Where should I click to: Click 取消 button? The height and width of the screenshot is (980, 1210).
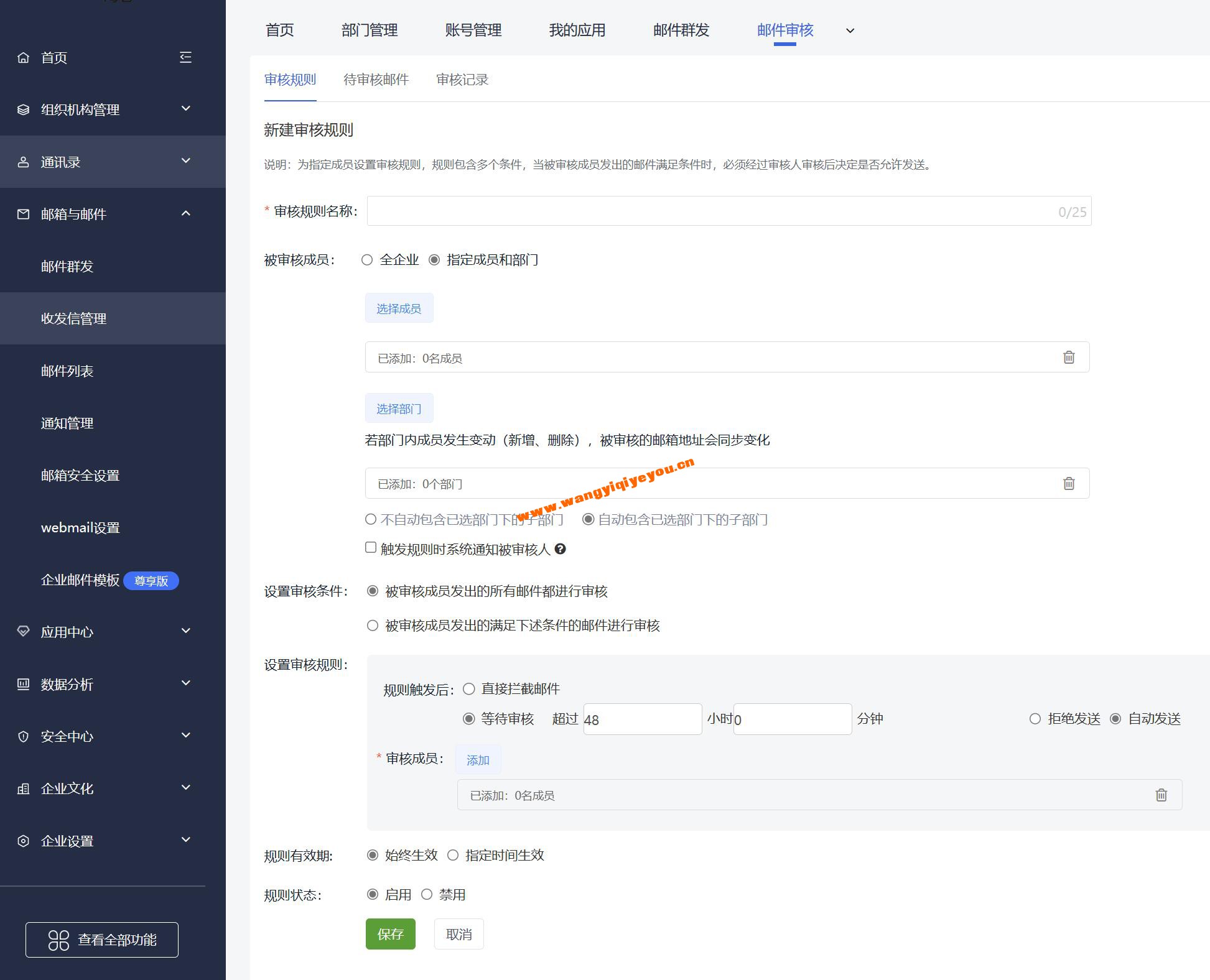tap(459, 934)
